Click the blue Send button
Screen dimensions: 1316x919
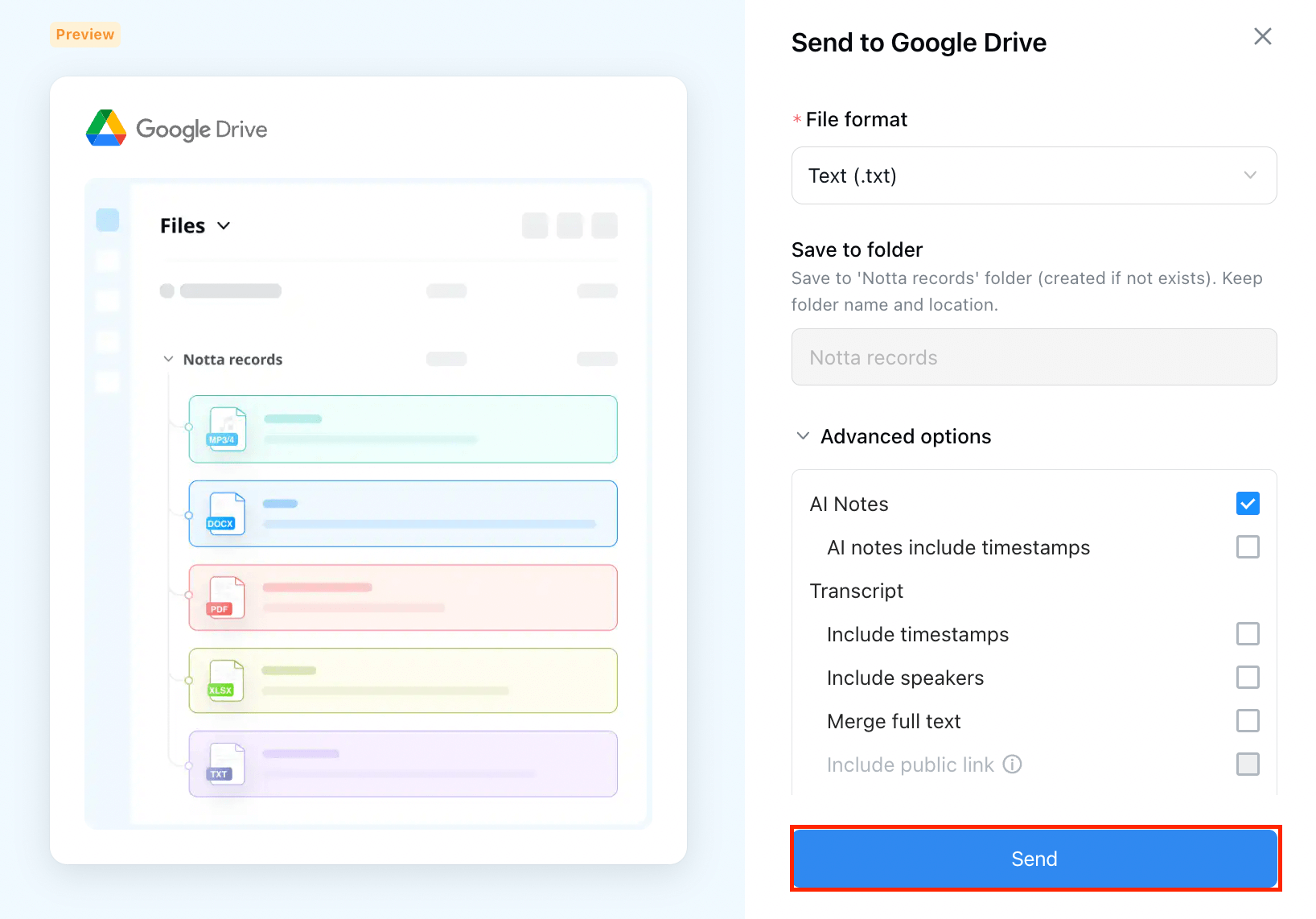(1035, 859)
